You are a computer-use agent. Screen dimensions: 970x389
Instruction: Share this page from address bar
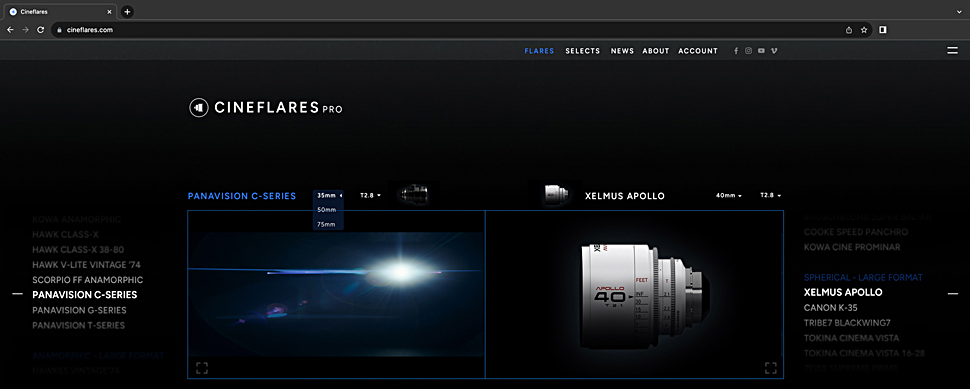[x=849, y=30]
